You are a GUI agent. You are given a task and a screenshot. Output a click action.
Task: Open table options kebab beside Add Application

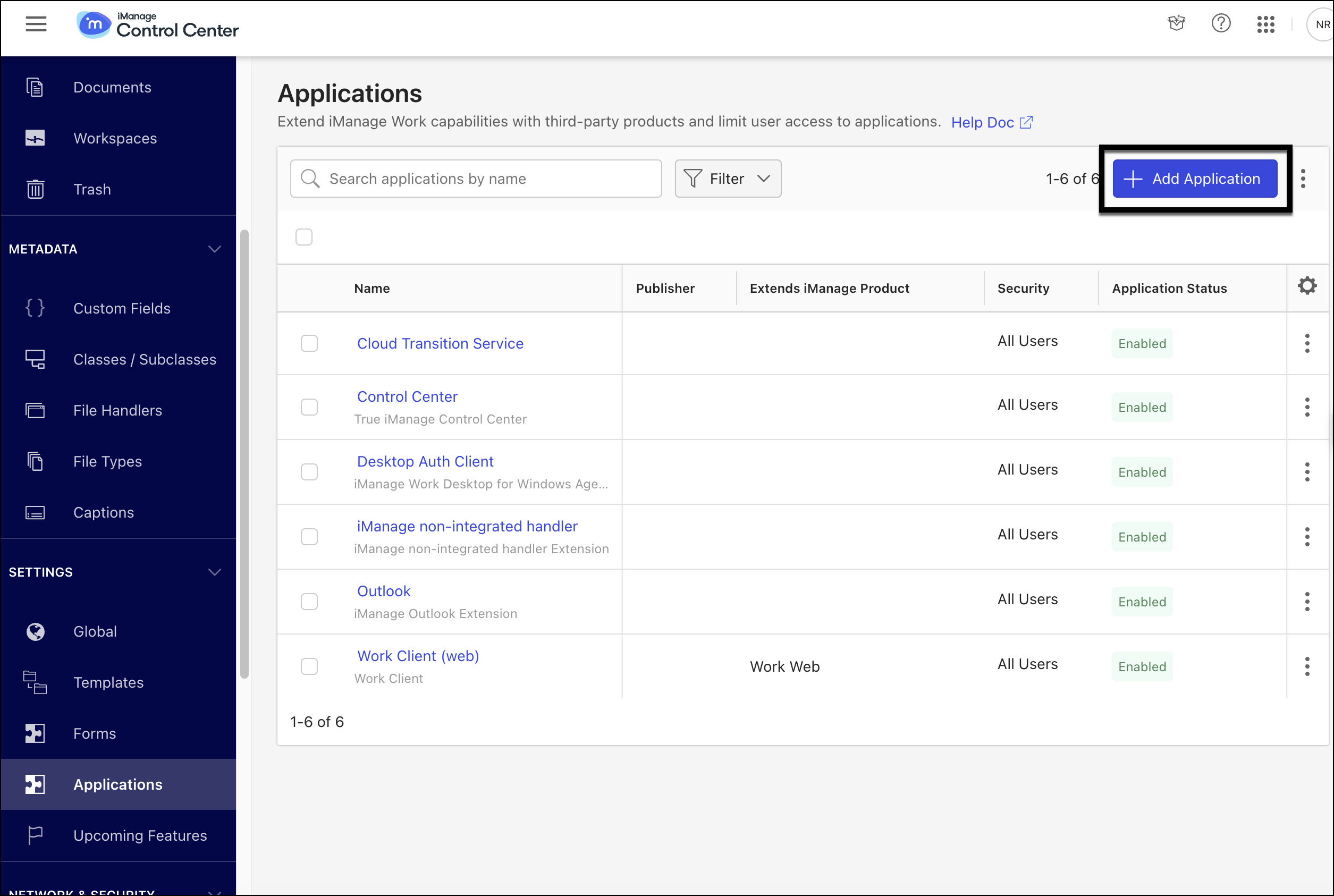pos(1303,179)
